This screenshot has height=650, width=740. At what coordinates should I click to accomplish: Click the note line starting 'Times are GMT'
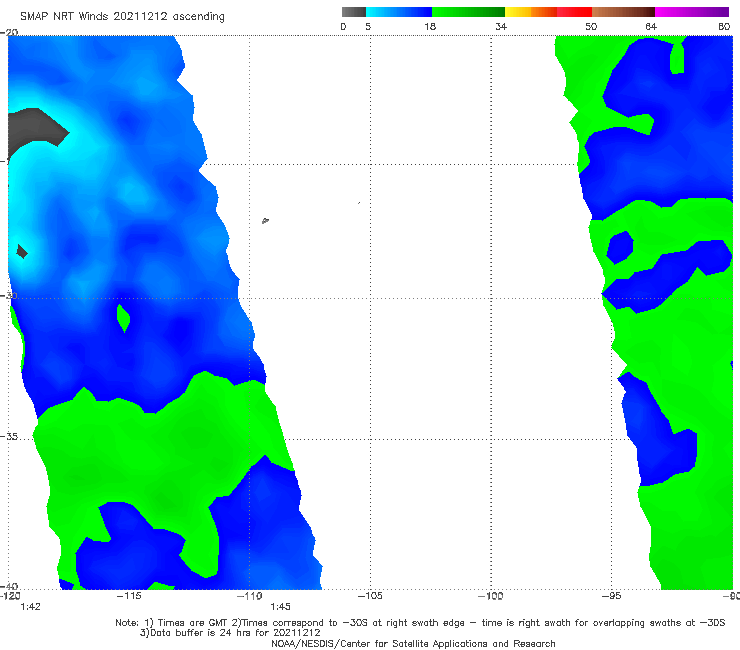(420, 623)
